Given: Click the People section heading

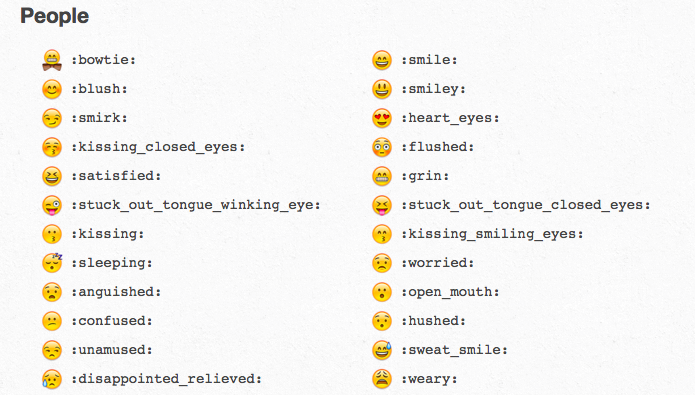Looking at the screenshot, I should click(x=55, y=16).
